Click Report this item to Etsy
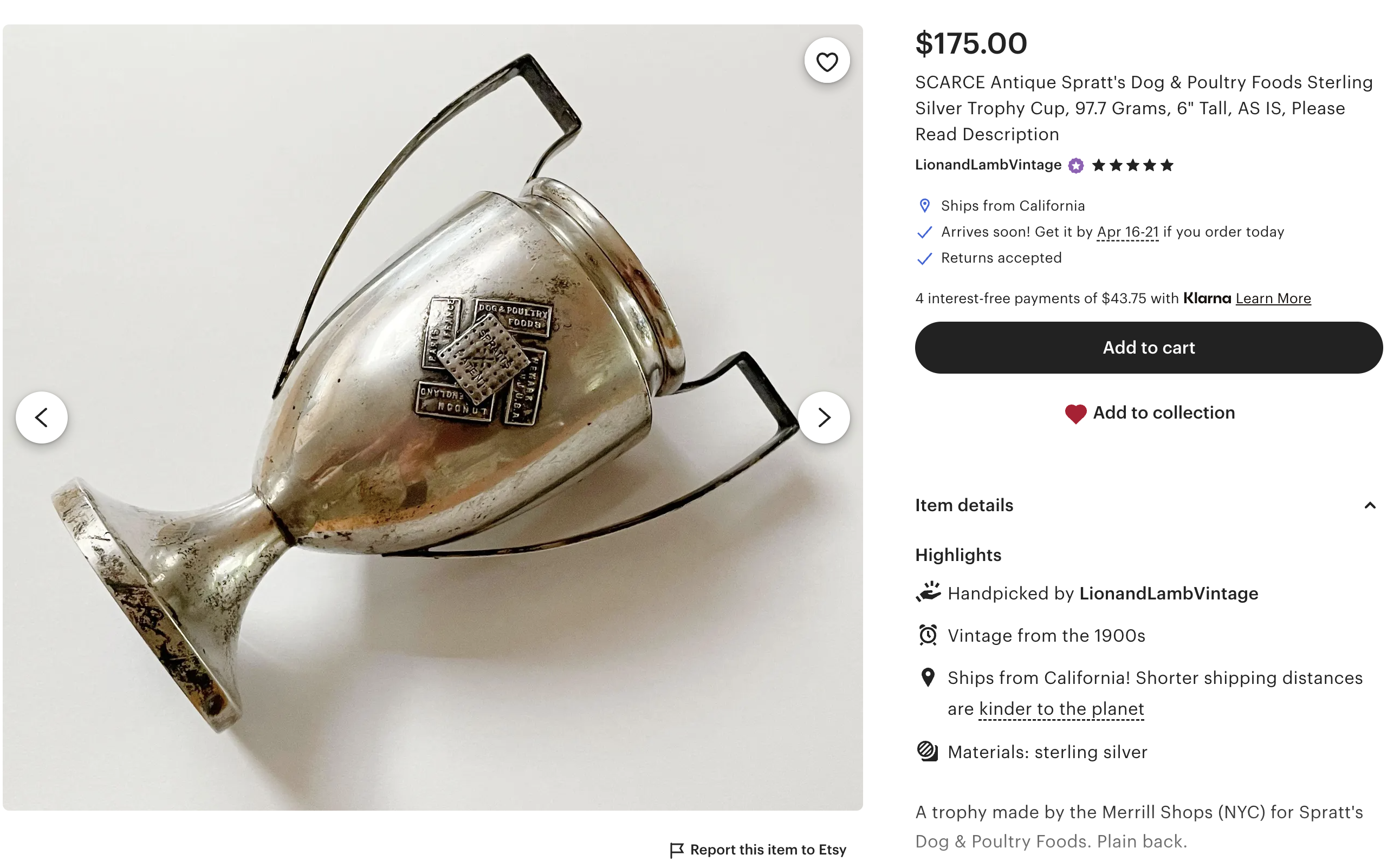The width and height of the screenshot is (1400, 861). pos(767,850)
